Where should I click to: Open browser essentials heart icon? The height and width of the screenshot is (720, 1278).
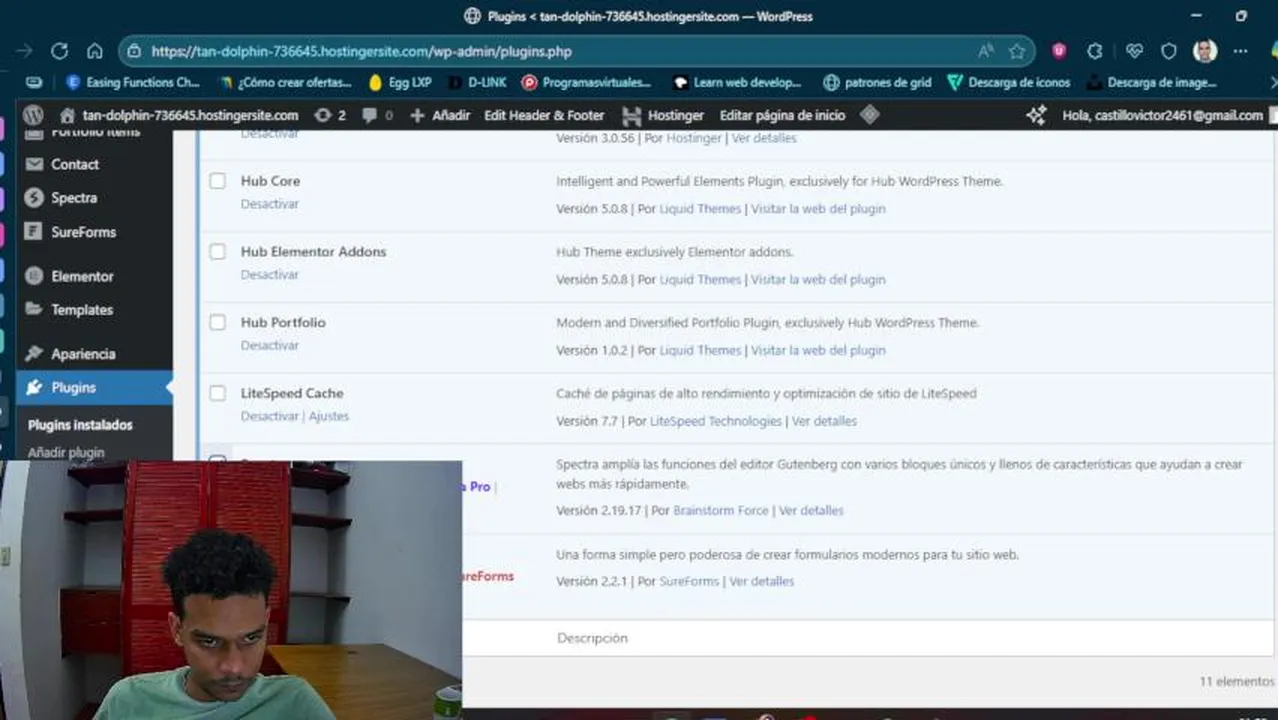tap(1134, 51)
